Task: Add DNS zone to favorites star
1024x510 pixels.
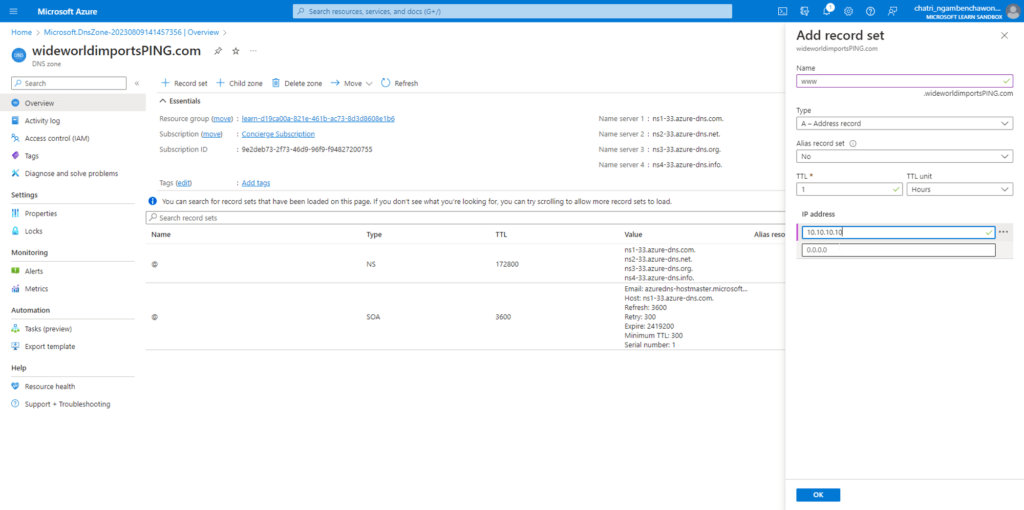Action: point(236,51)
